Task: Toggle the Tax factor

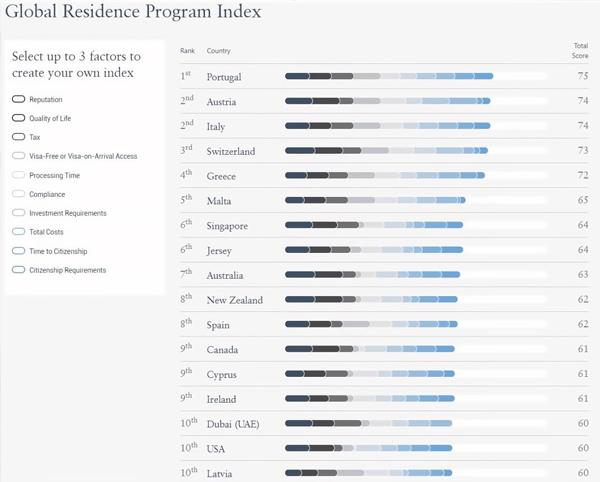Action: 18,137
